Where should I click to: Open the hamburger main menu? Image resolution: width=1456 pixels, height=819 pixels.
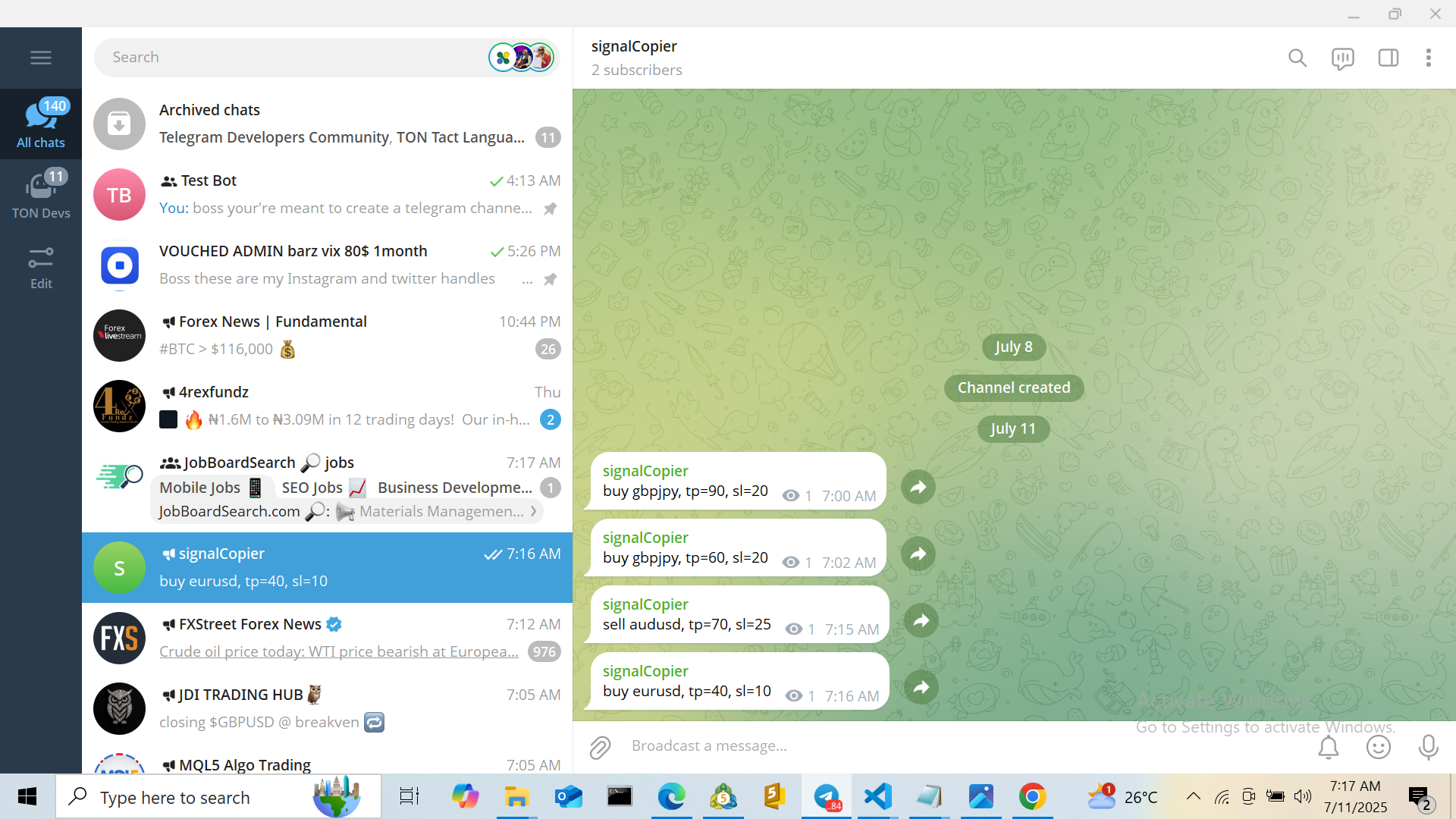(41, 58)
